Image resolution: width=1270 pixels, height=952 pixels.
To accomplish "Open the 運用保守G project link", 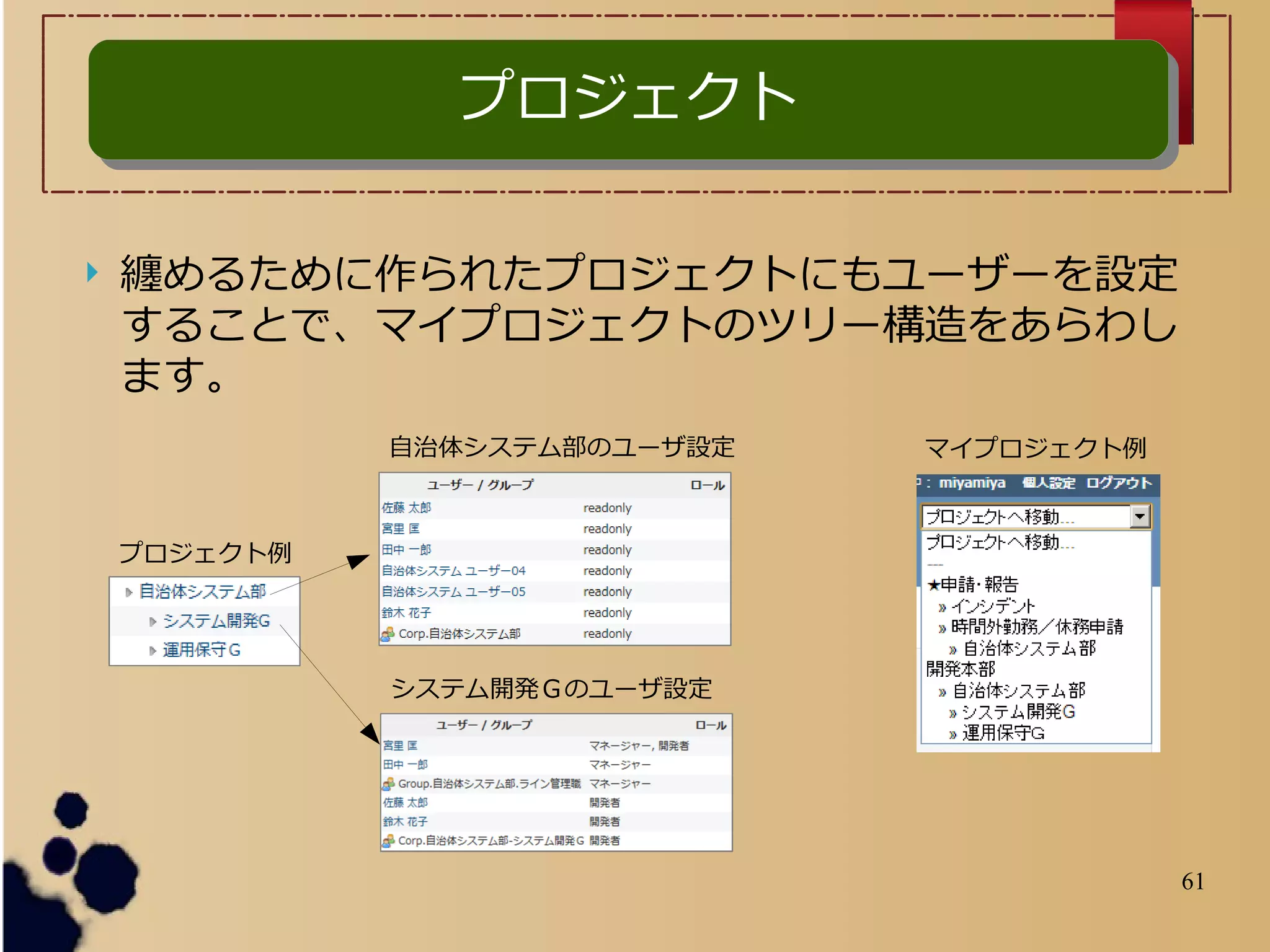I will tap(202, 650).
